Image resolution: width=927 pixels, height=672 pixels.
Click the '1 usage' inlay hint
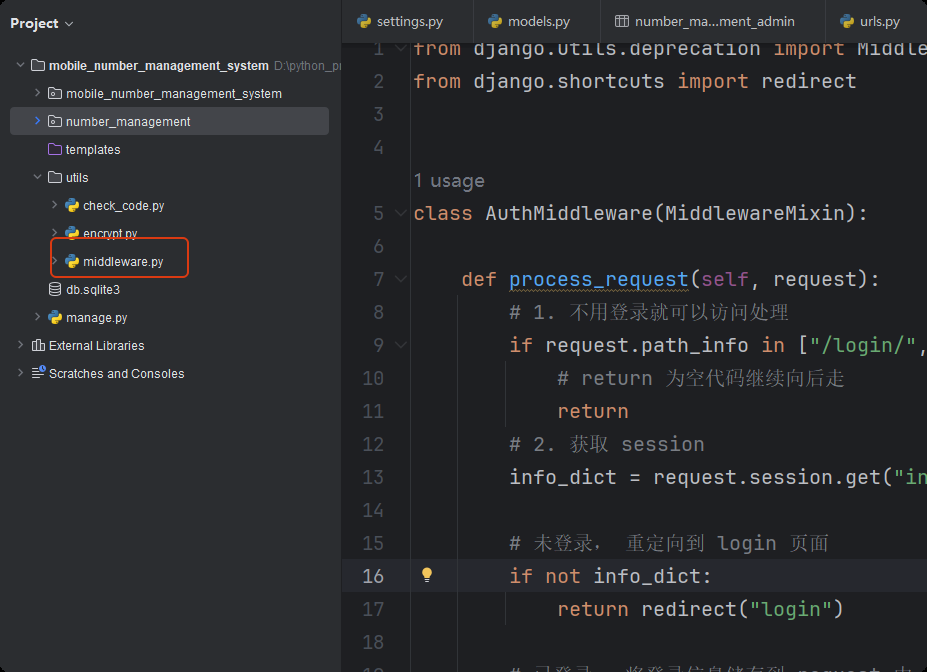[449, 180]
